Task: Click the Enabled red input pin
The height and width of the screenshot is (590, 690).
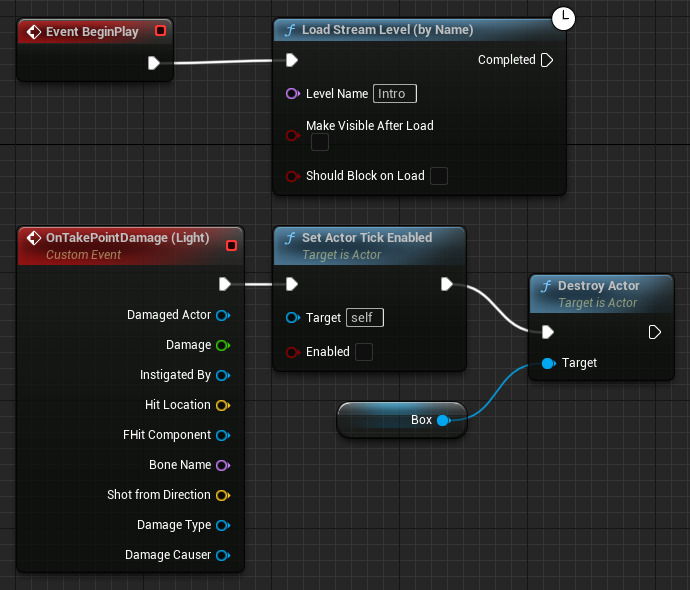Action: click(293, 352)
